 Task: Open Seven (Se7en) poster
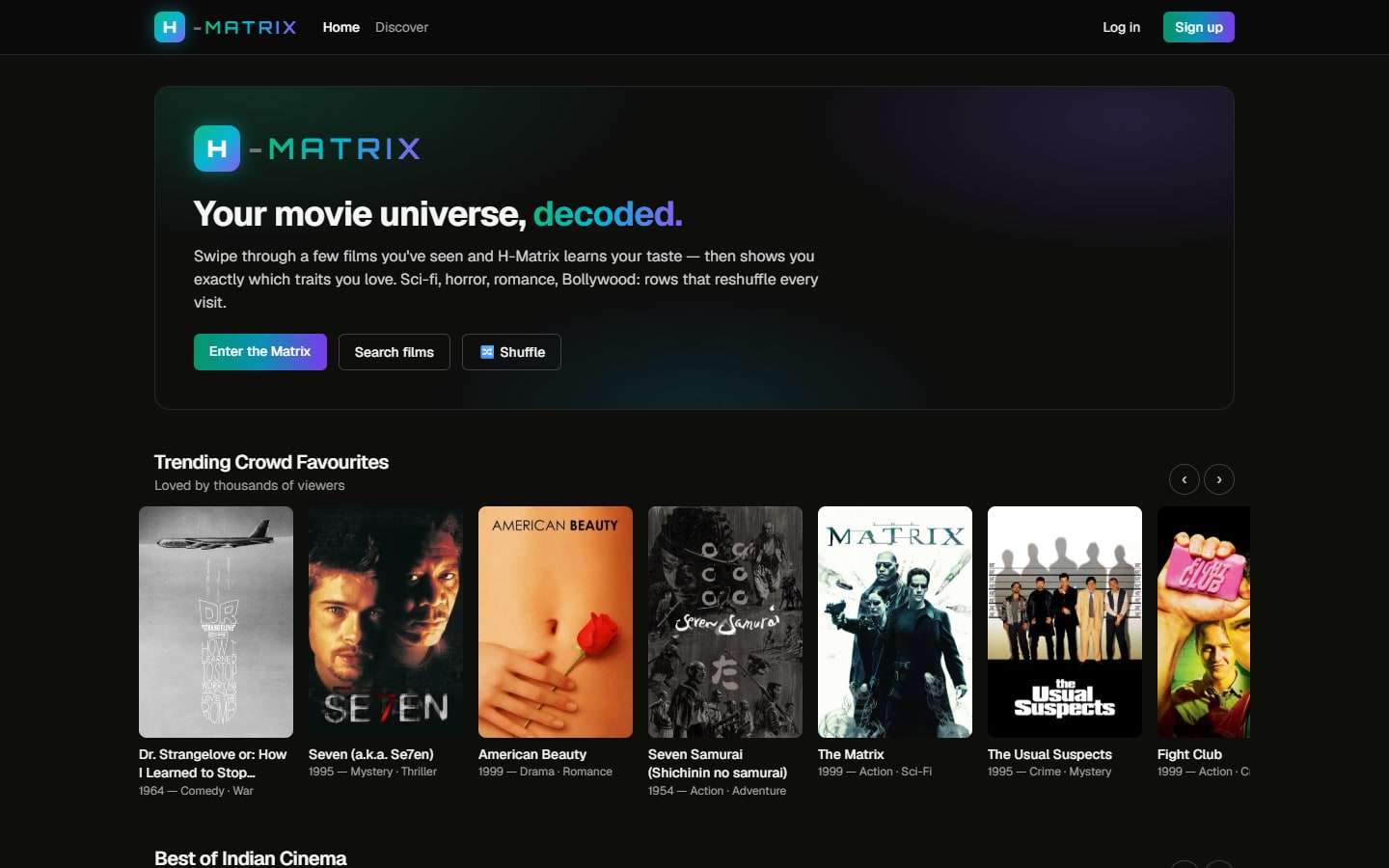[x=386, y=622]
